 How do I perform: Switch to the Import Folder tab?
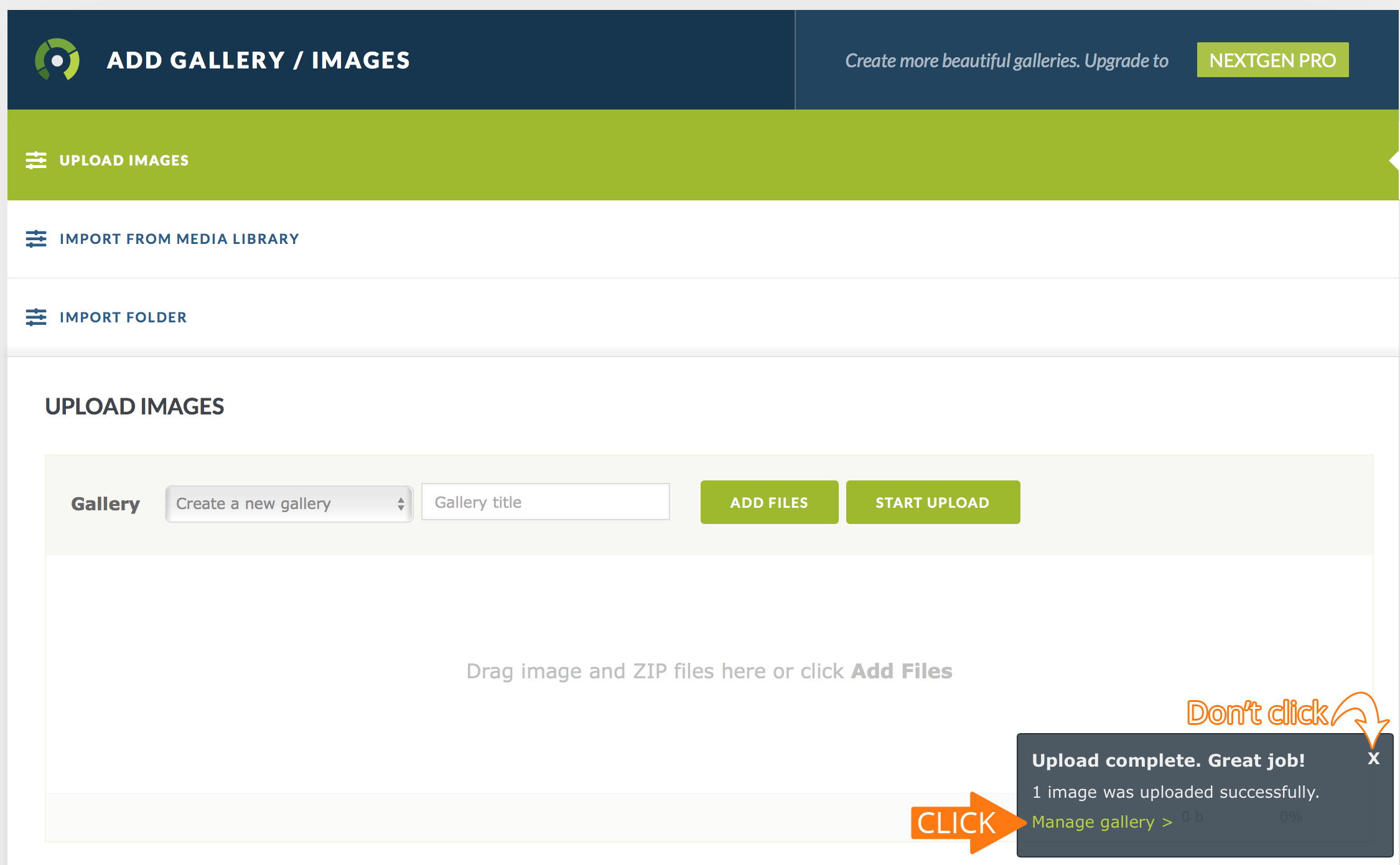[x=123, y=317]
